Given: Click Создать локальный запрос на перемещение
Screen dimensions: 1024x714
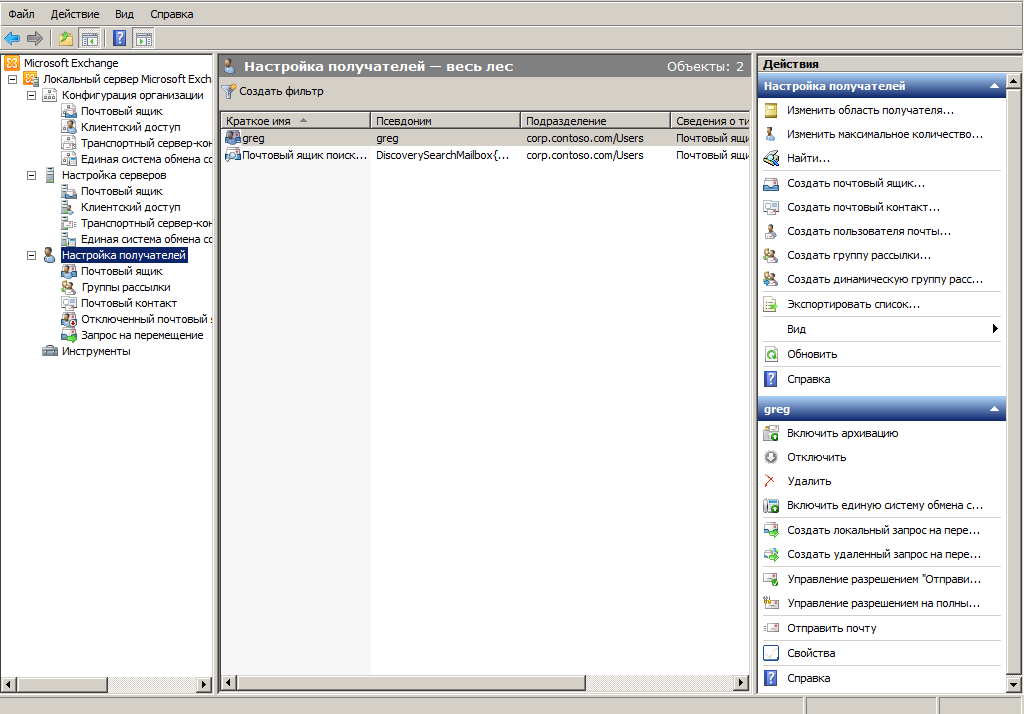Looking at the screenshot, I should [x=884, y=530].
